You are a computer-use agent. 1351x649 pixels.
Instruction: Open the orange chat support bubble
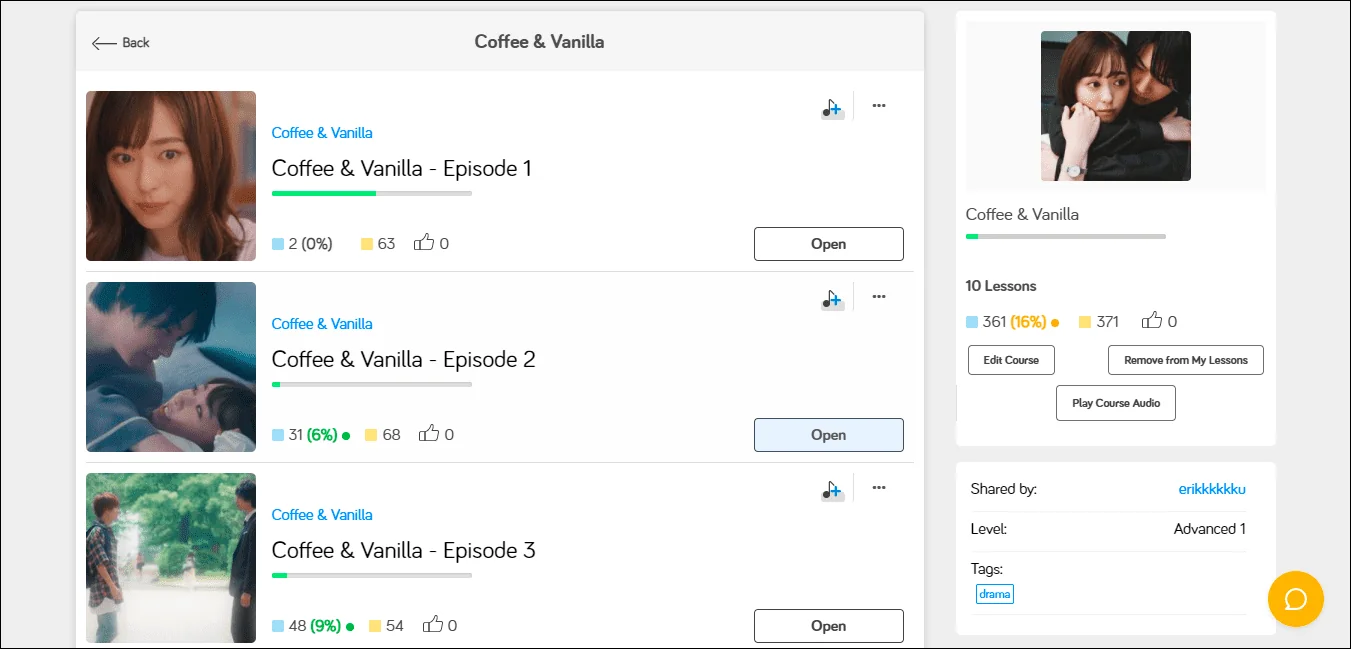tap(1295, 599)
